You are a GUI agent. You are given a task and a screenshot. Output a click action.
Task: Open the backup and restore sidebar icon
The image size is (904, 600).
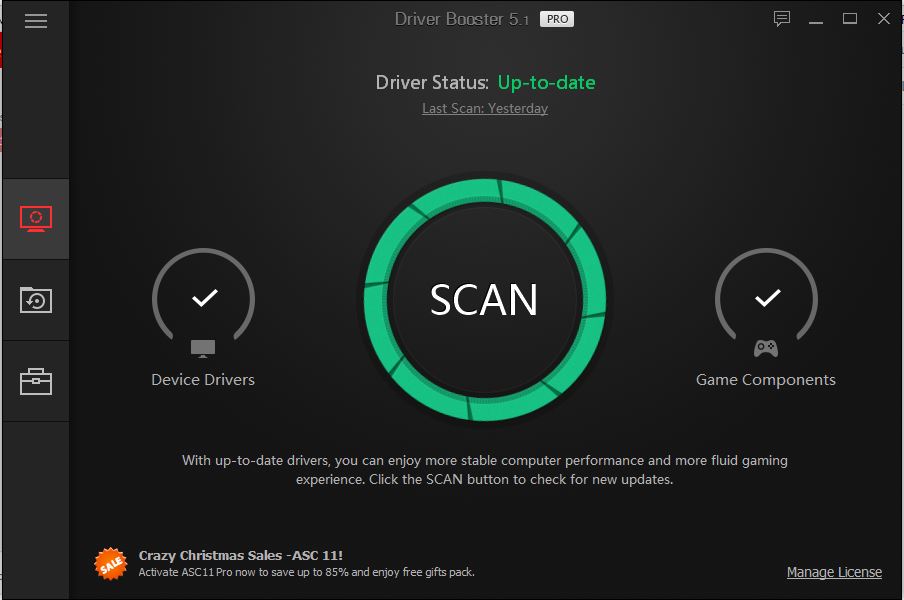(x=36, y=300)
